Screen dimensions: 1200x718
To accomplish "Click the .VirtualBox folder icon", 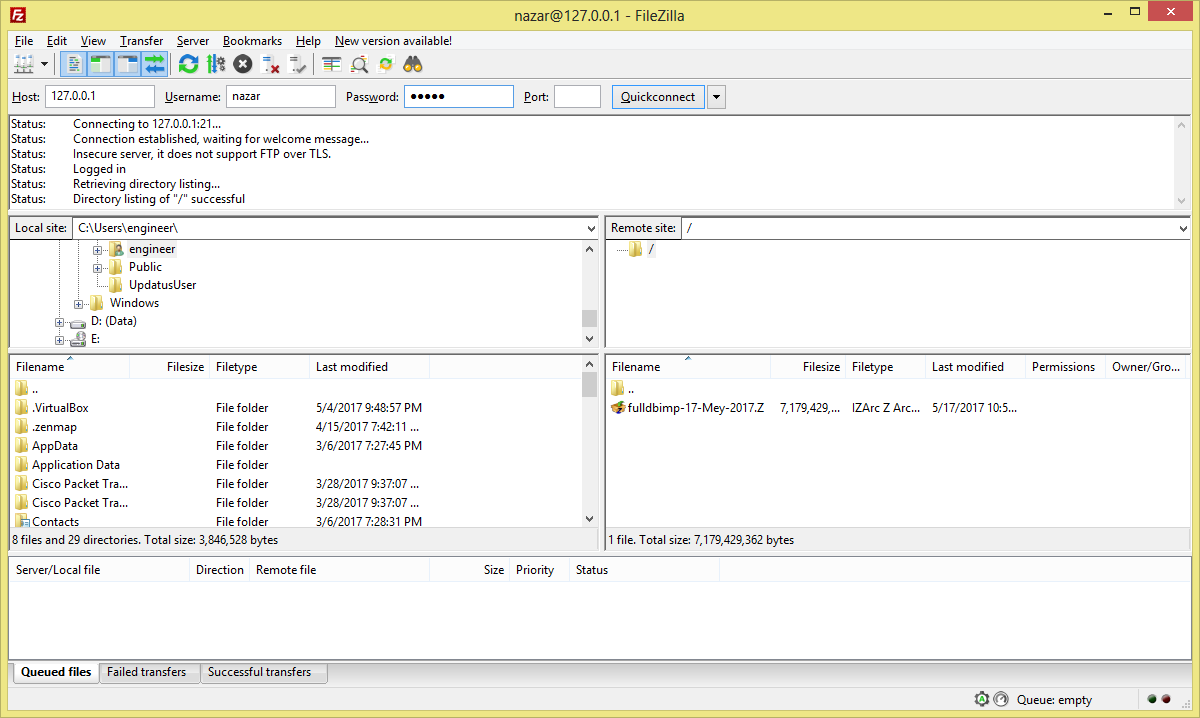I will [22, 408].
